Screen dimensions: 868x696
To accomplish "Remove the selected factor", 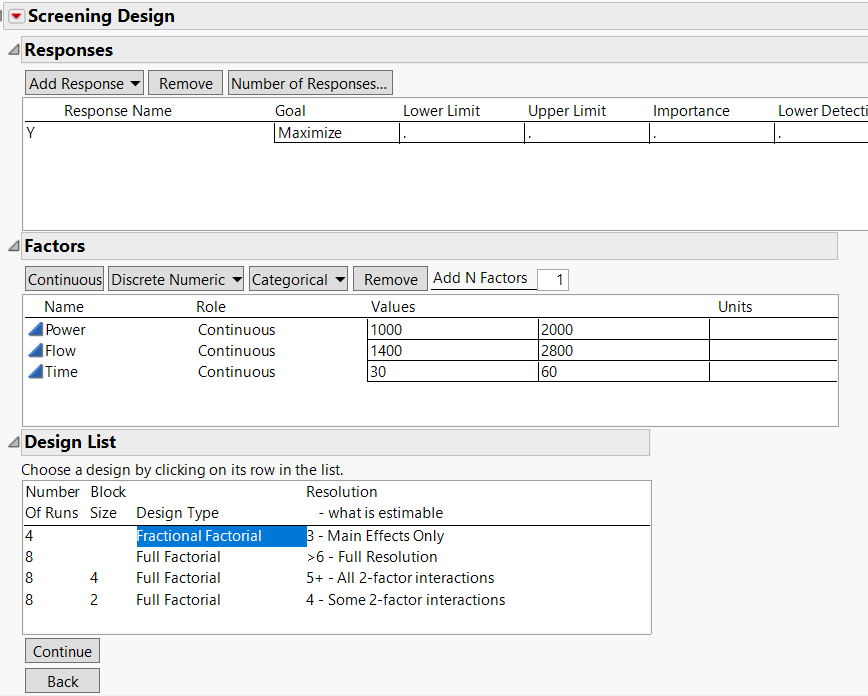I will click(x=390, y=279).
